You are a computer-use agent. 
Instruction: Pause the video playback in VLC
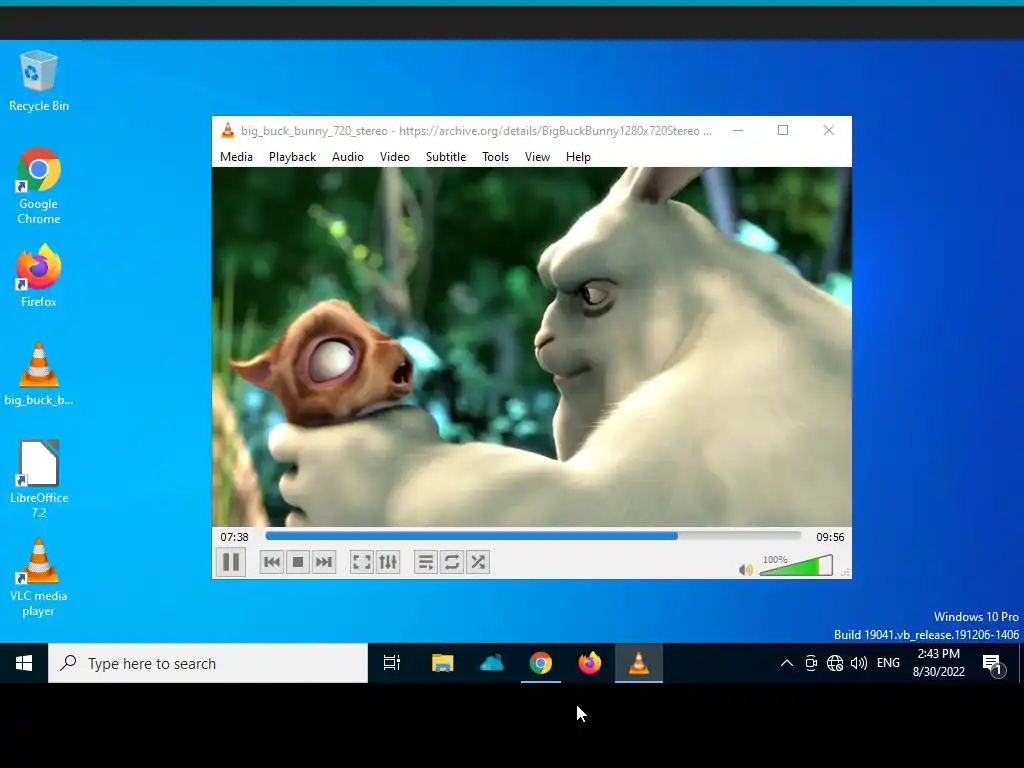click(231, 562)
